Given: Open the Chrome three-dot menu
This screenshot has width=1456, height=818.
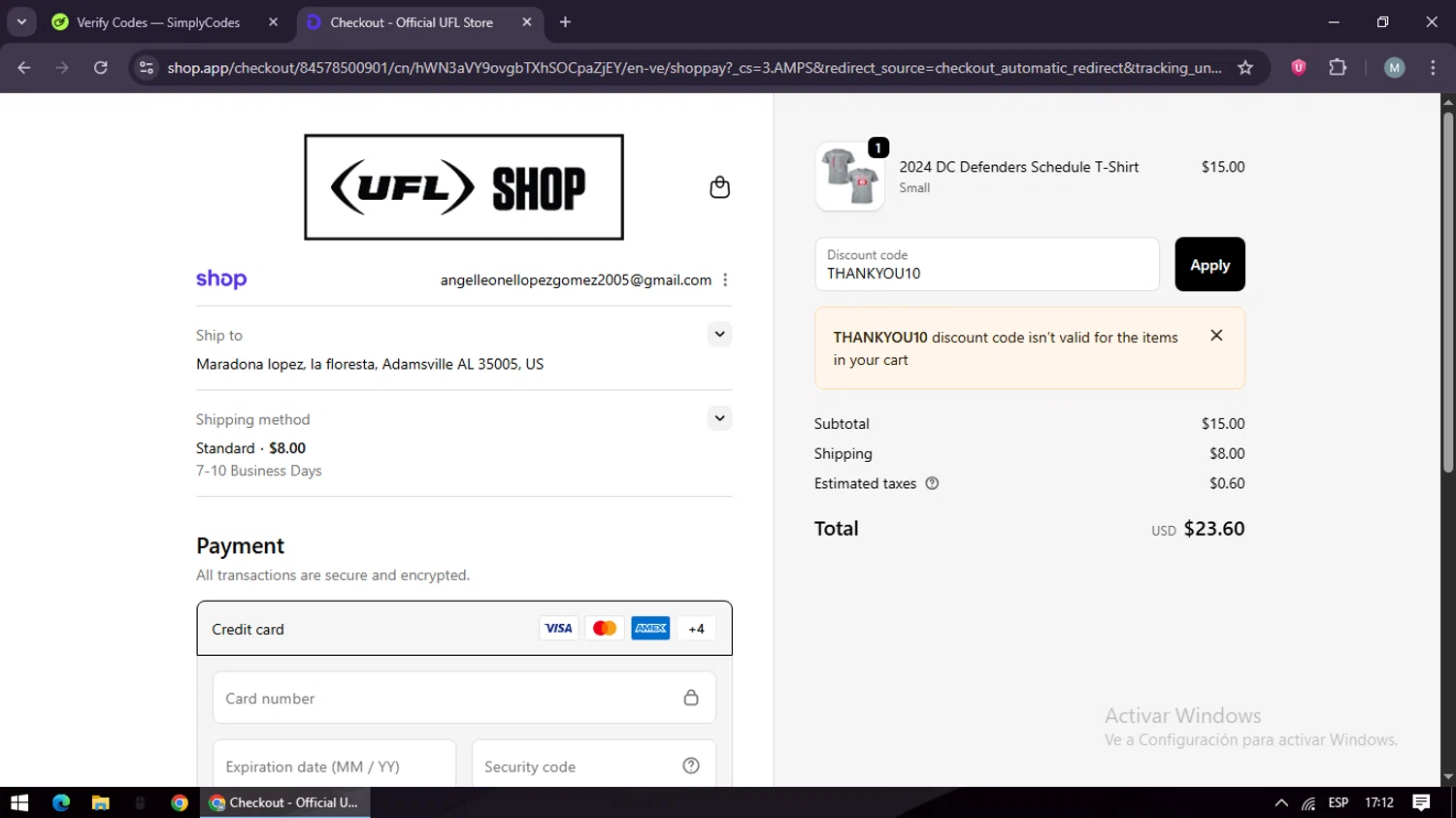Looking at the screenshot, I should point(1433,67).
